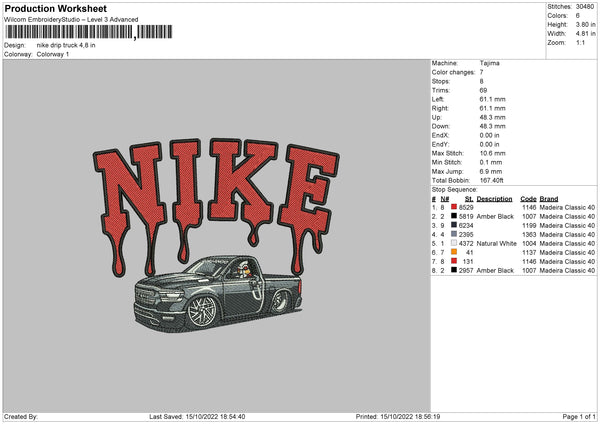Click the 'Up:' measurement label

coord(436,117)
